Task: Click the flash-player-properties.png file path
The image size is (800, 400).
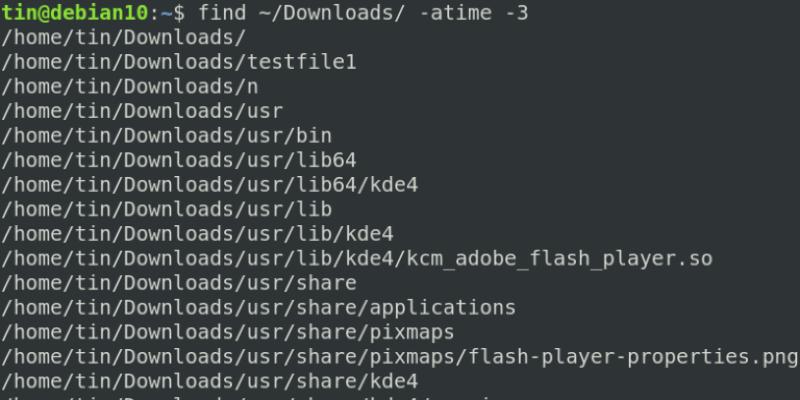Action: (x=399, y=356)
